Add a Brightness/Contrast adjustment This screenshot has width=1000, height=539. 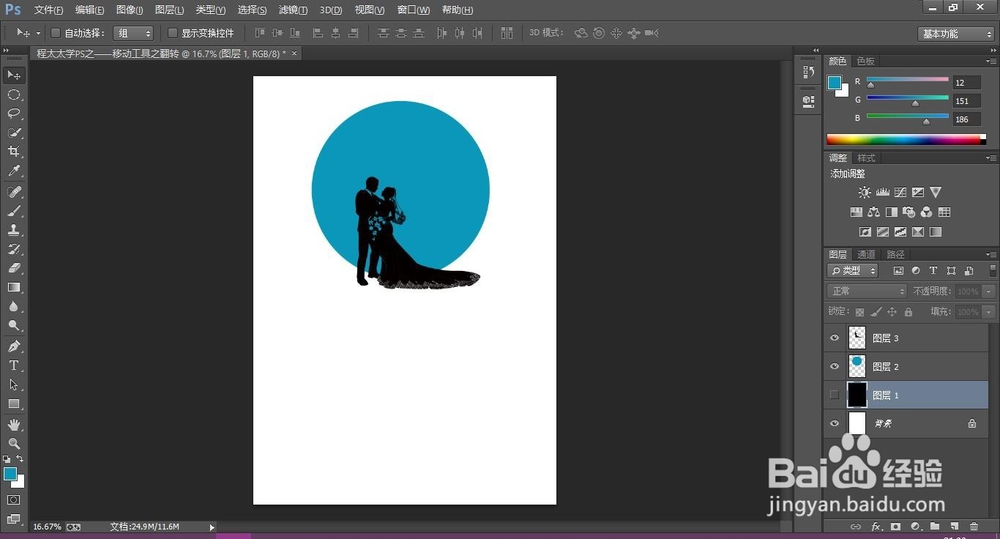(863, 192)
